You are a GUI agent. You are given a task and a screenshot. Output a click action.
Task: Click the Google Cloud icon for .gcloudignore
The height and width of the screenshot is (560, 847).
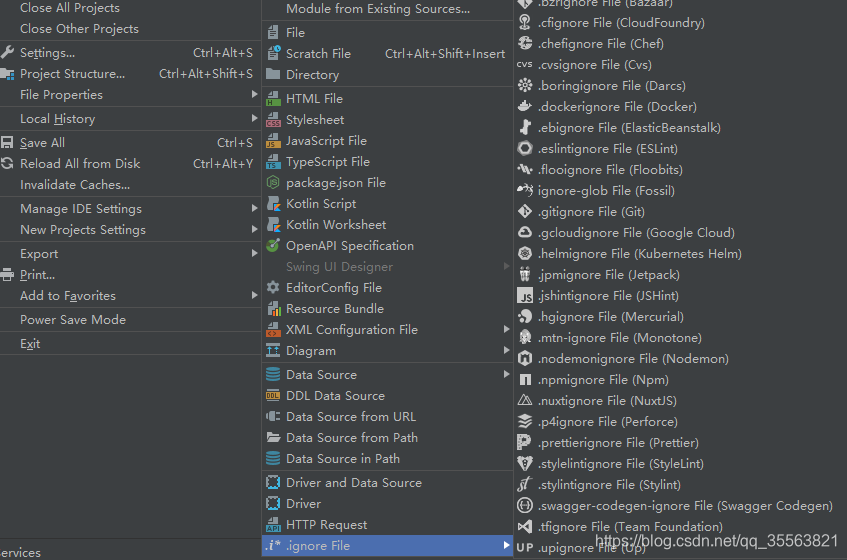[x=525, y=233]
